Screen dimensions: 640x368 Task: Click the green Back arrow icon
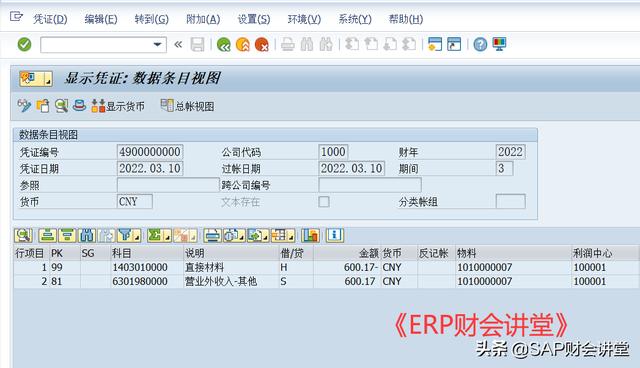point(224,44)
